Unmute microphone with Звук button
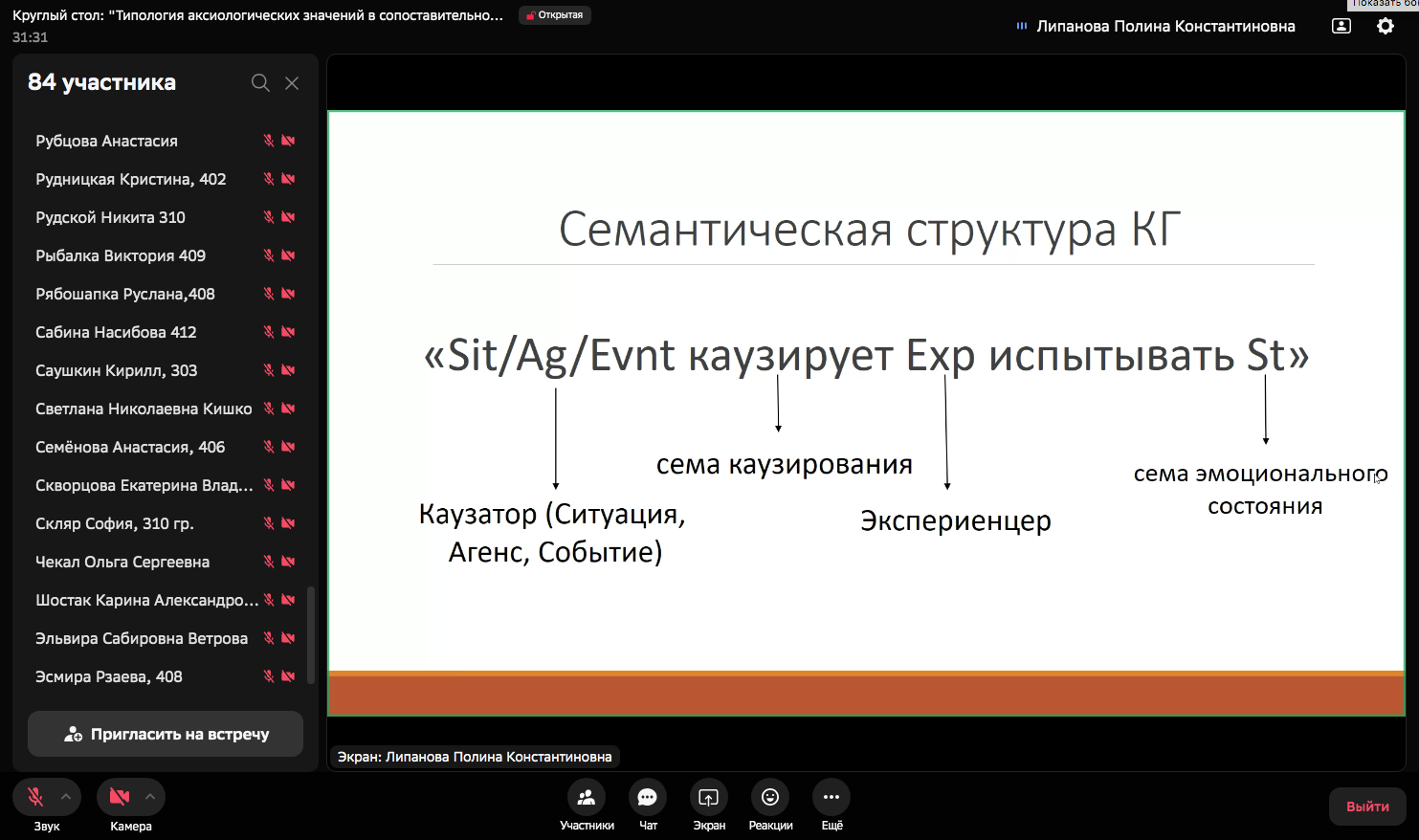This screenshot has width=1419, height=840. click(x=35, y=796)
